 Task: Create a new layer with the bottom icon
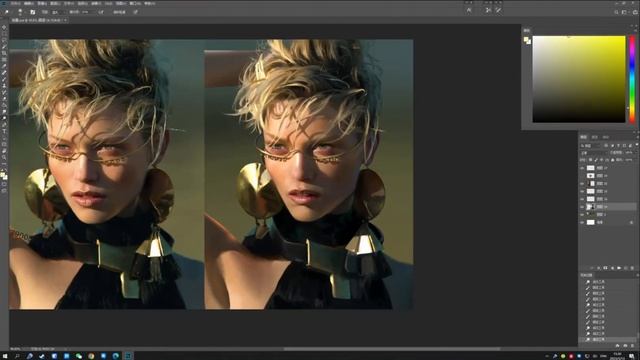click(626, 268)
